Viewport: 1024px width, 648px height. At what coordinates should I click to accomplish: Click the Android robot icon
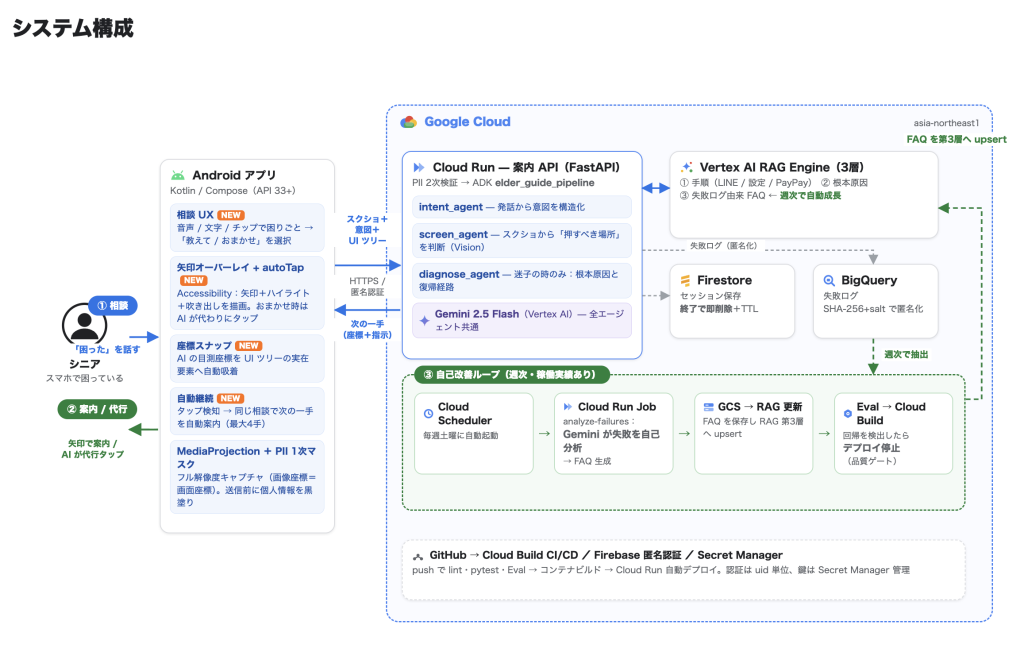[178, 175]
